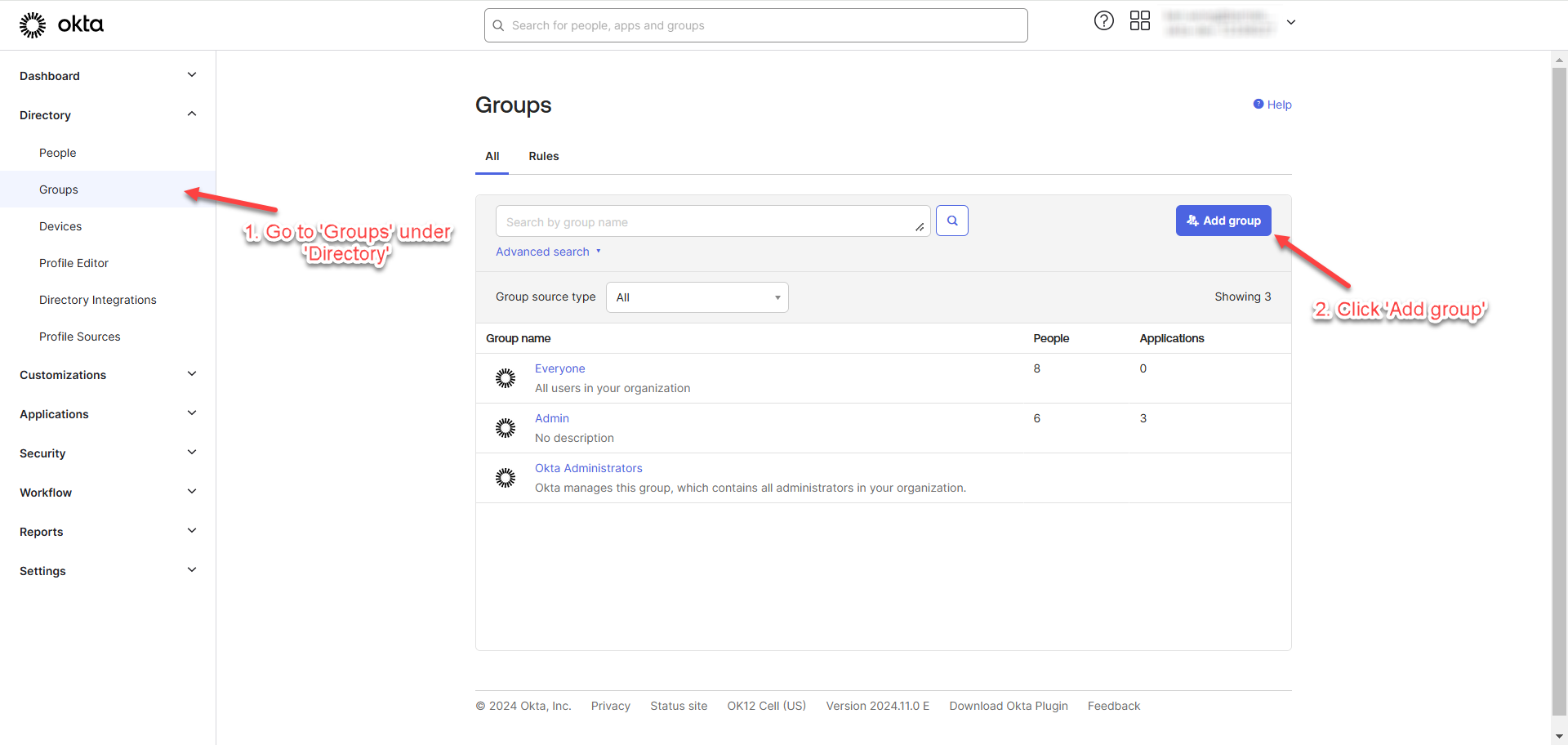Switch to the Rules tab
1568x745 pixels.
point(543,156)
